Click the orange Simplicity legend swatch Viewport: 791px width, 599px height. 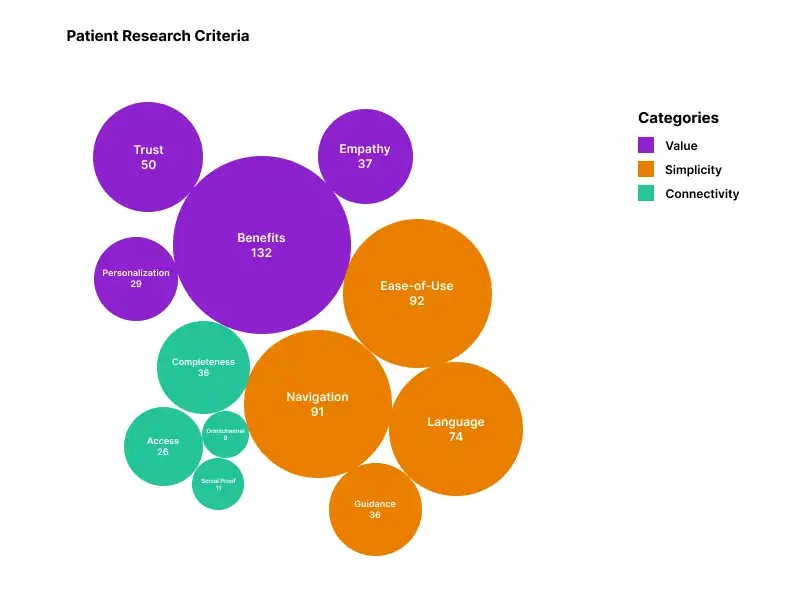(646, 170)
